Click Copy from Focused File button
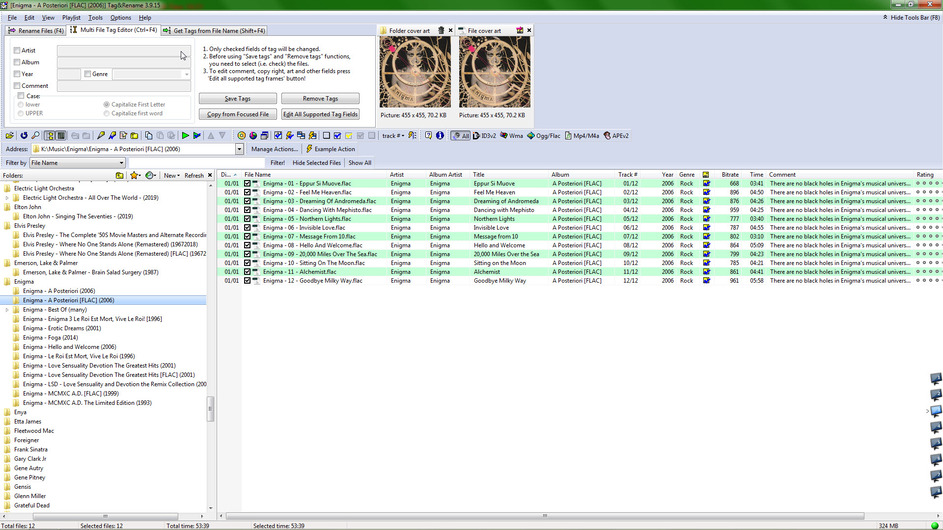This screenshot has width=943, height=530. tap(238, 114)
